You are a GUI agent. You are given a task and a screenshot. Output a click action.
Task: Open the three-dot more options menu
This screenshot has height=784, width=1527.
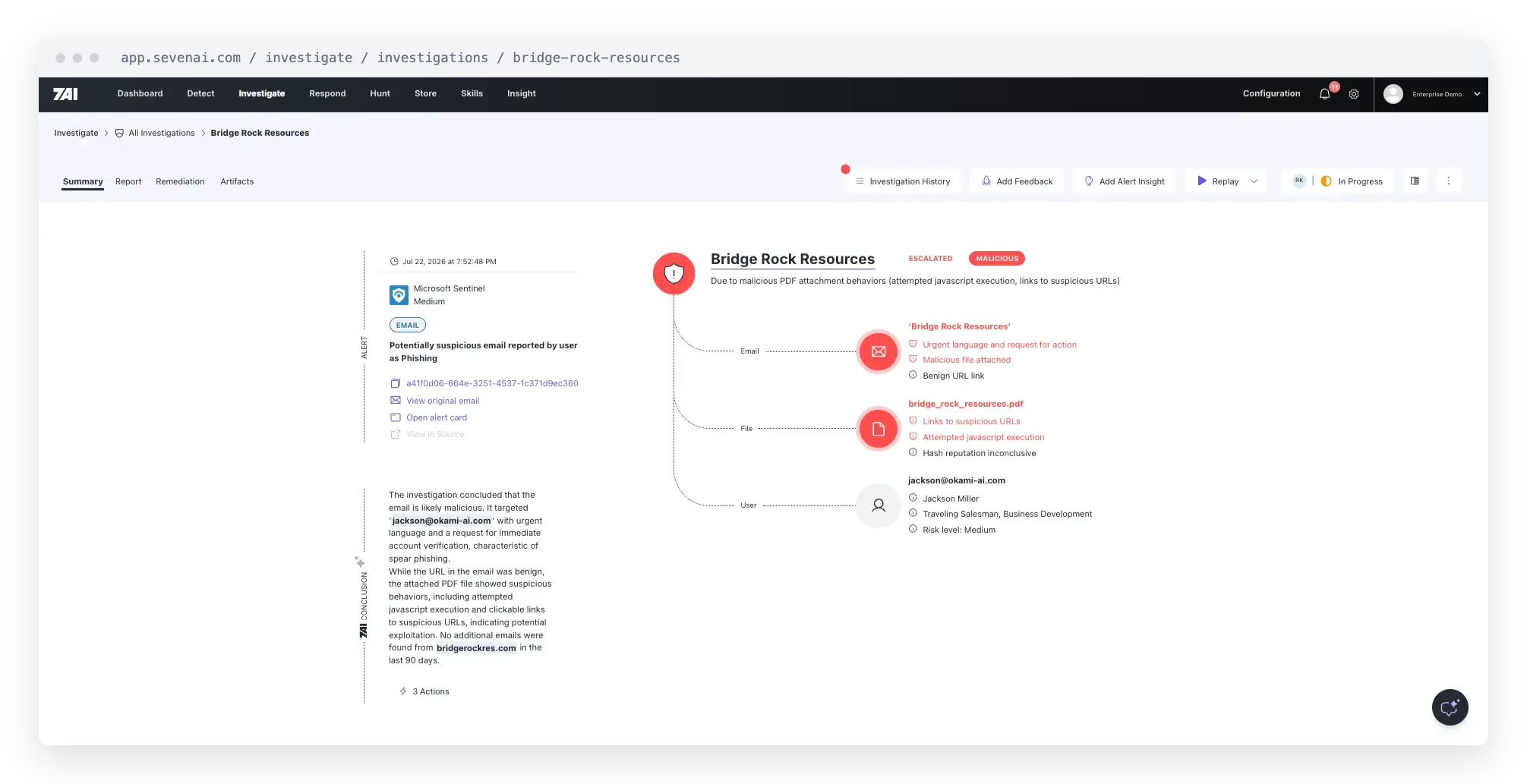click(1448, 181)
